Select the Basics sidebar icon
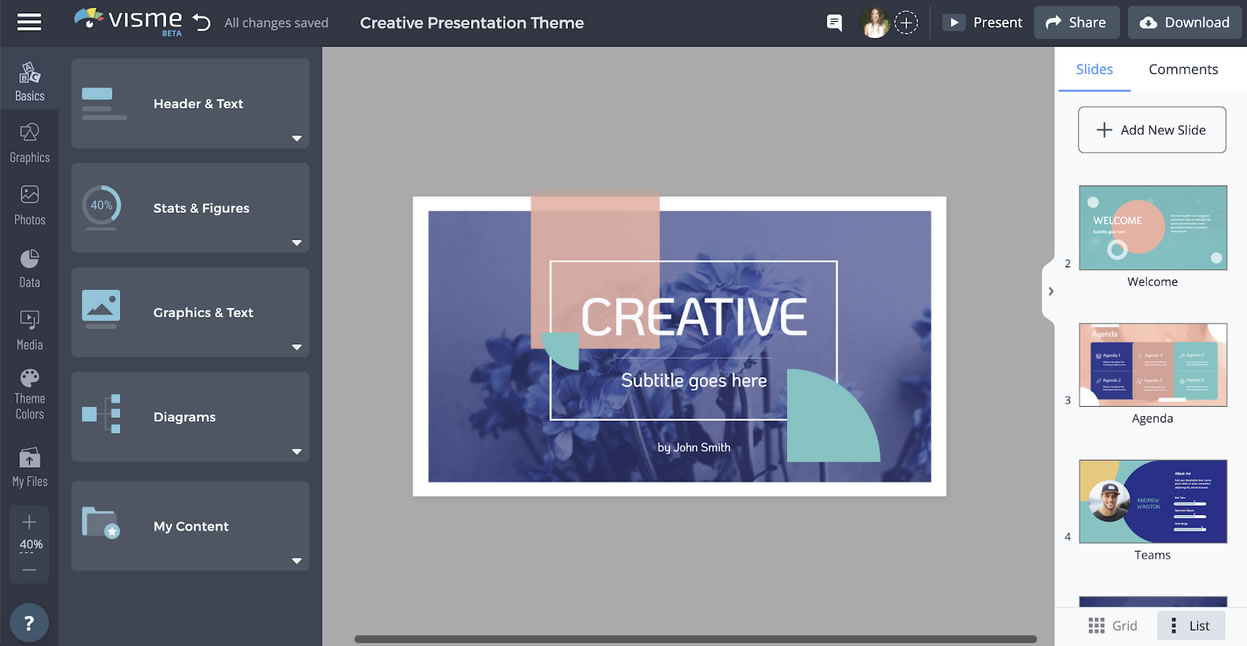 [29, 80]
